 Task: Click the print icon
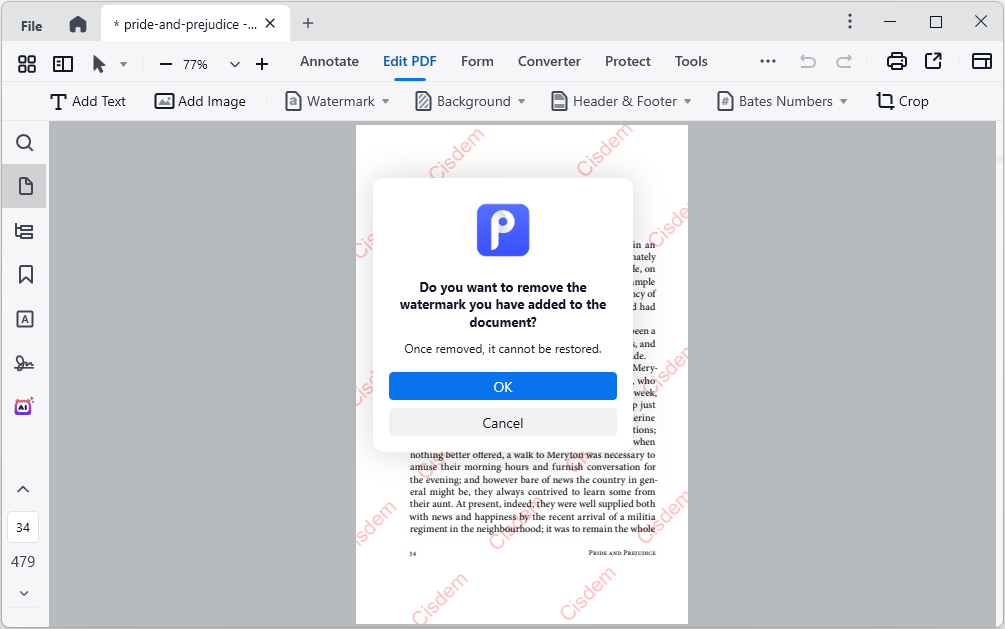[897, 62]
